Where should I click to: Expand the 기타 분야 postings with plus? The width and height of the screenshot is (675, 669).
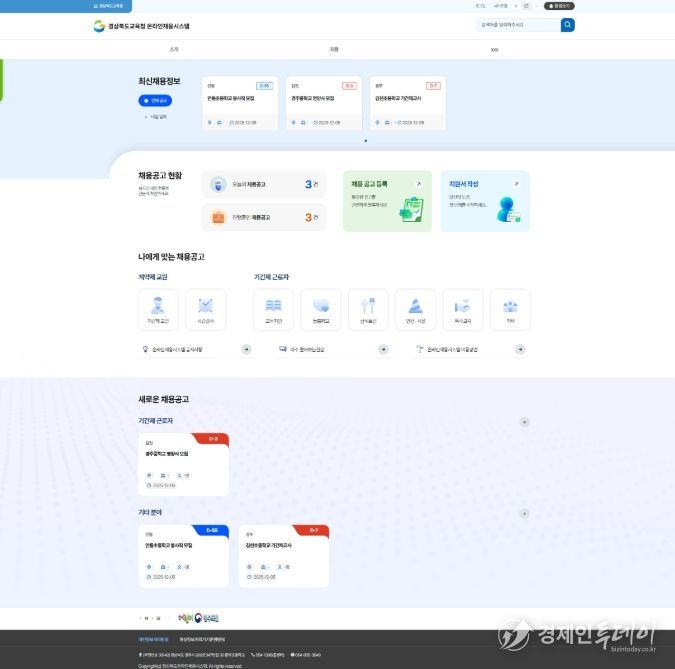(524, 513)
